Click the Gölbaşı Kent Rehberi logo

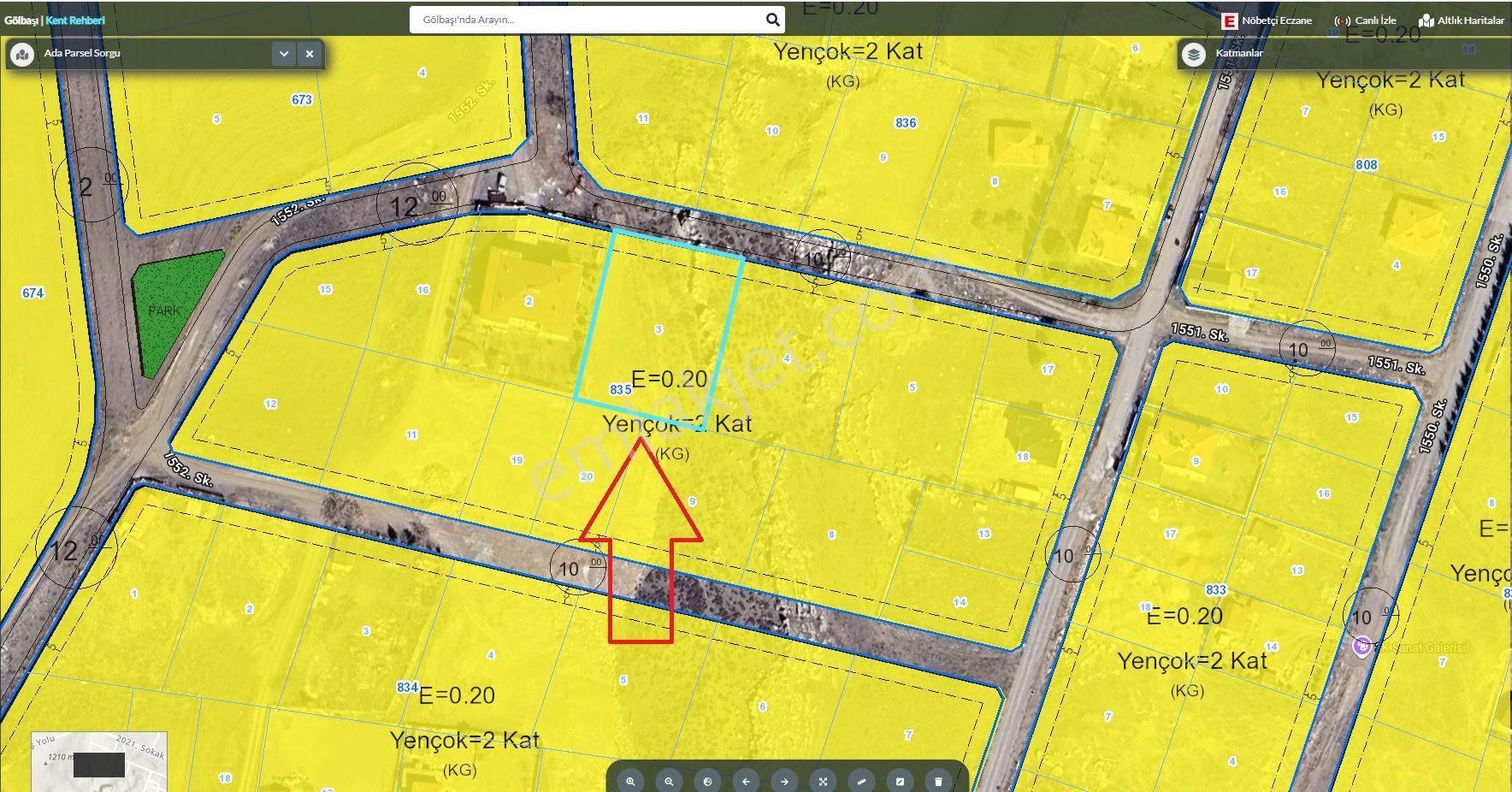(x=55, y=20)
